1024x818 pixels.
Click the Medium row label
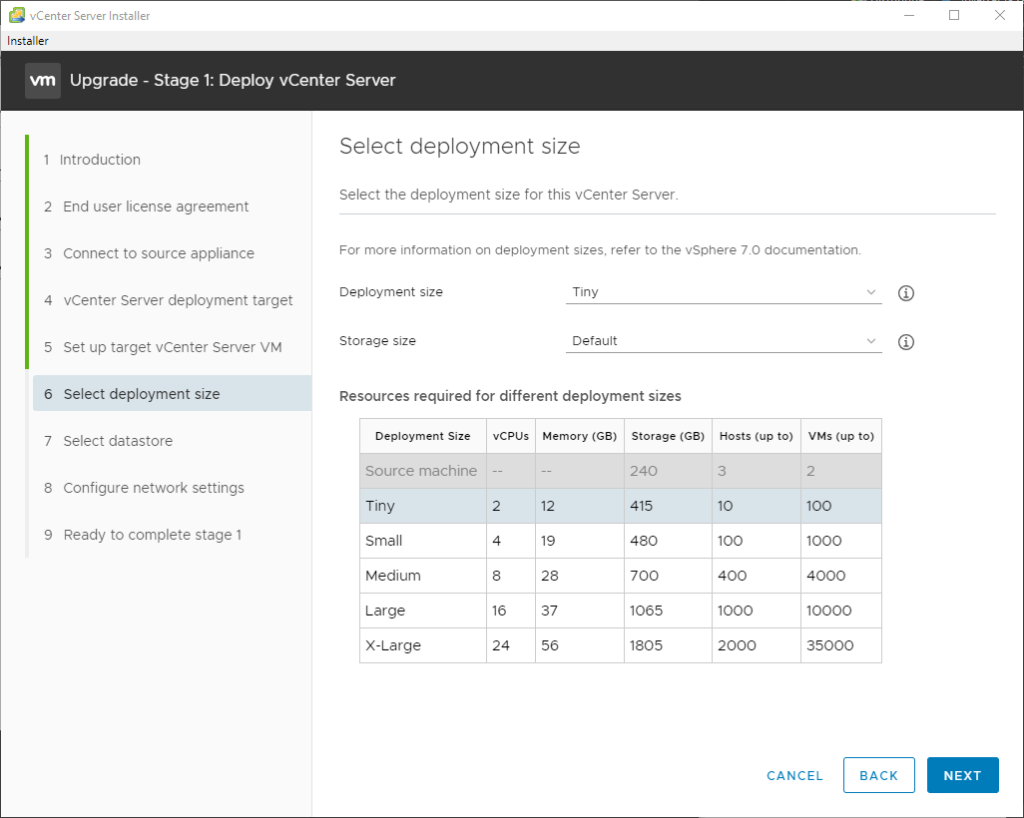point(393,576)
